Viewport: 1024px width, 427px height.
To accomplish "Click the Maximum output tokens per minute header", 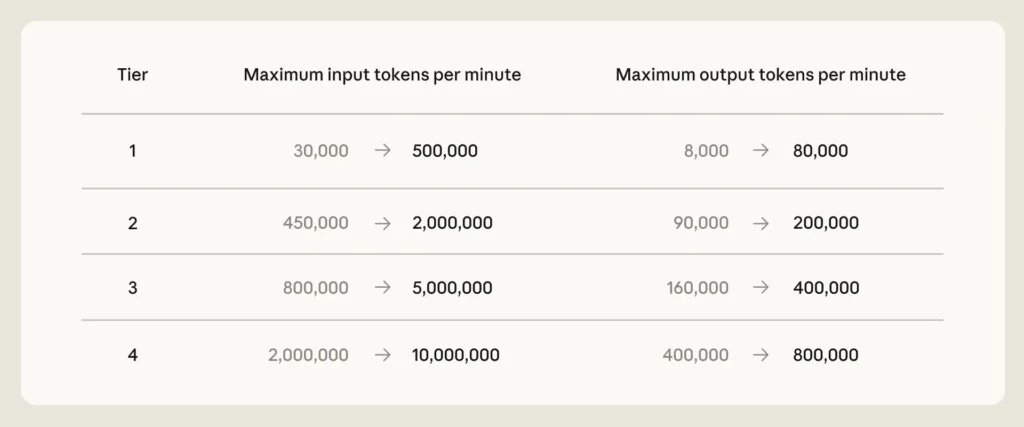I will pos(761,75).
